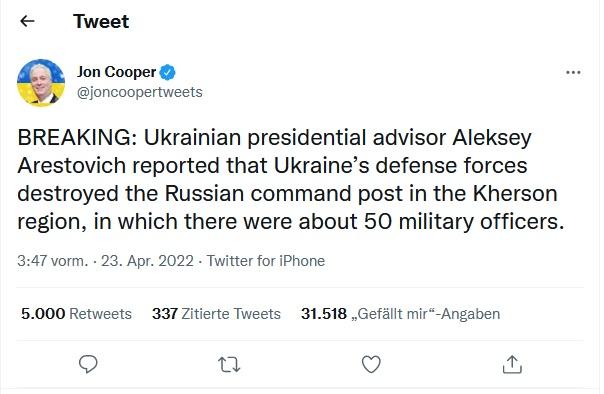Click the word Retweets next to 5.000
The width and height of the screenshot is (604, 394).
click(101, 314)
